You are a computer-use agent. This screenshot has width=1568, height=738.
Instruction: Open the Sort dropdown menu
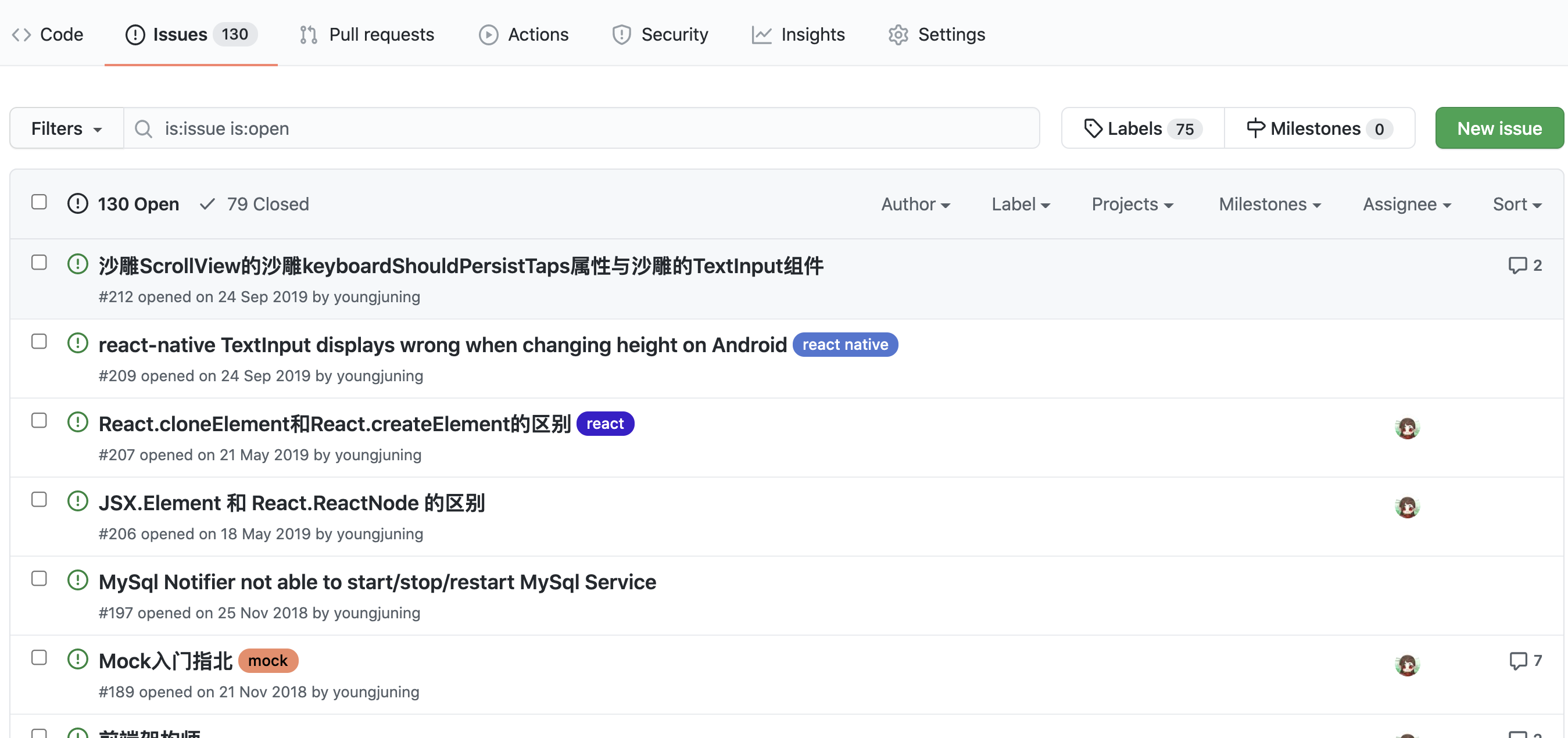click(x=1516, y=204)
